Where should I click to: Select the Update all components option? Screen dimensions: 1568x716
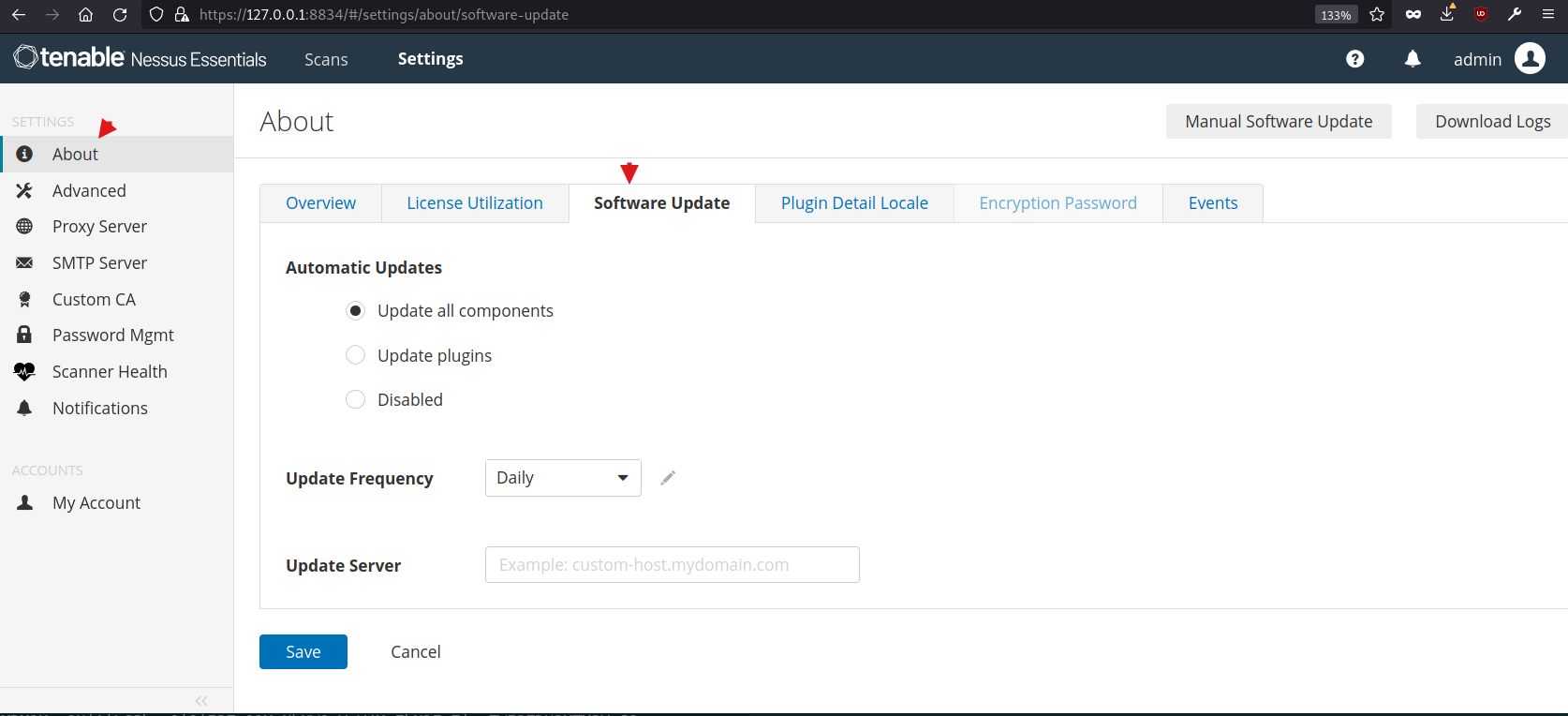click(x=356, y=311)
